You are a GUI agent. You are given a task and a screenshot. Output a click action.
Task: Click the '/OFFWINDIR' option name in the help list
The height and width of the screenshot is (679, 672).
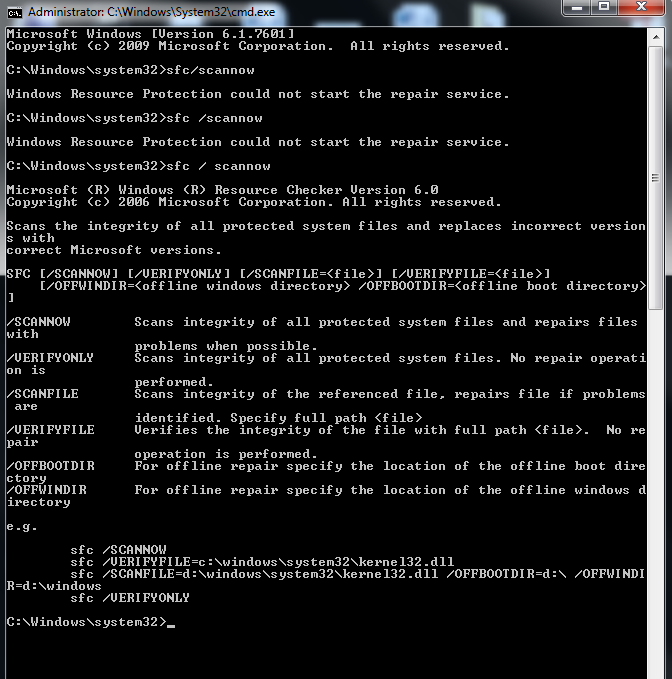(47, 490)
